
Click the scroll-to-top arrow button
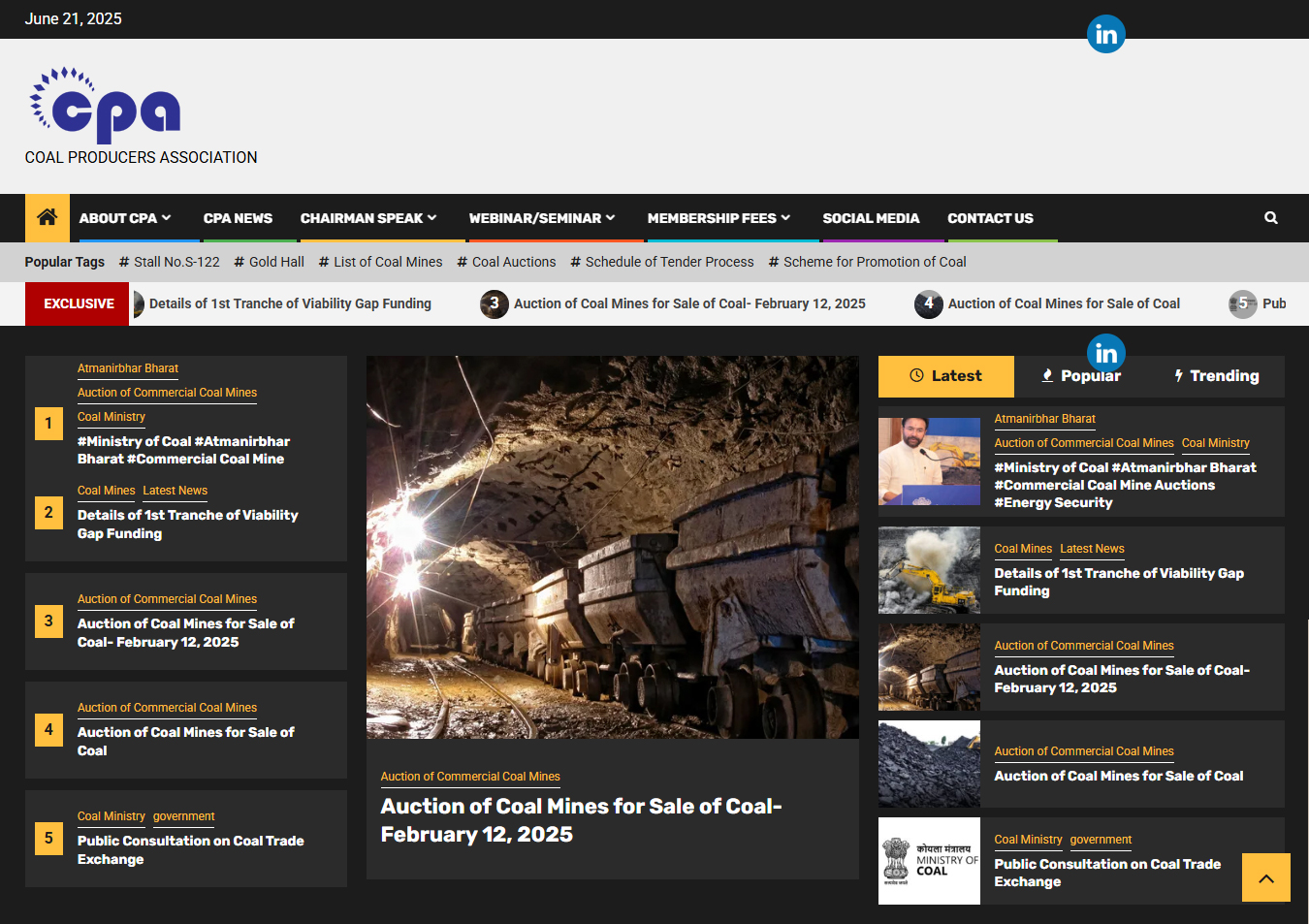coord(1265,877)
